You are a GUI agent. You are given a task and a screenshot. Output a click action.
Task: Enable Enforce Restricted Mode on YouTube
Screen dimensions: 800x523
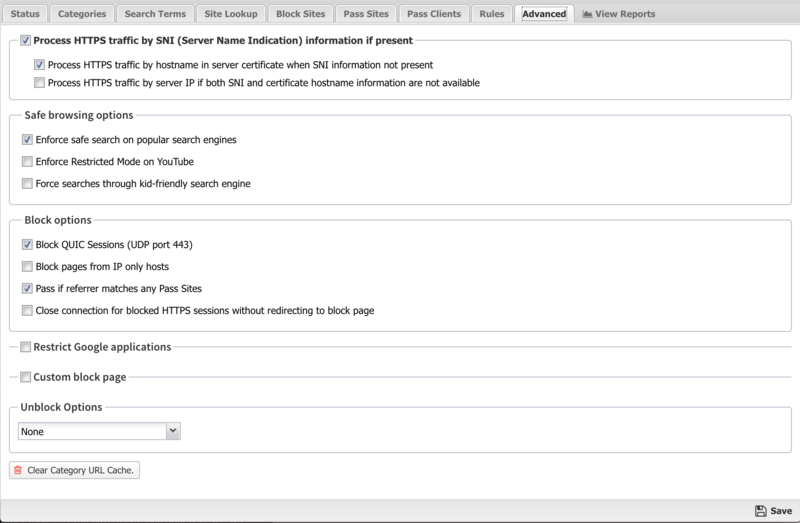26,162
